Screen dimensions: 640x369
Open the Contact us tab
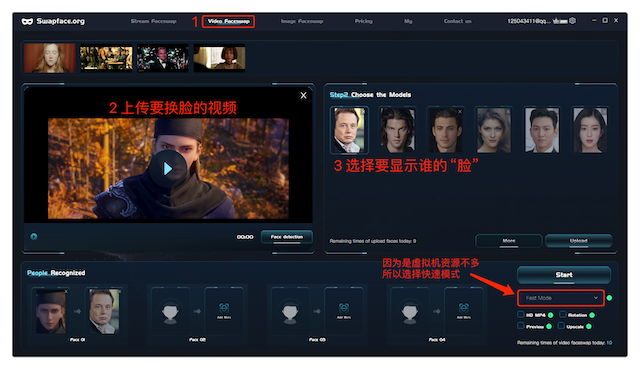(x=457, y=21)
